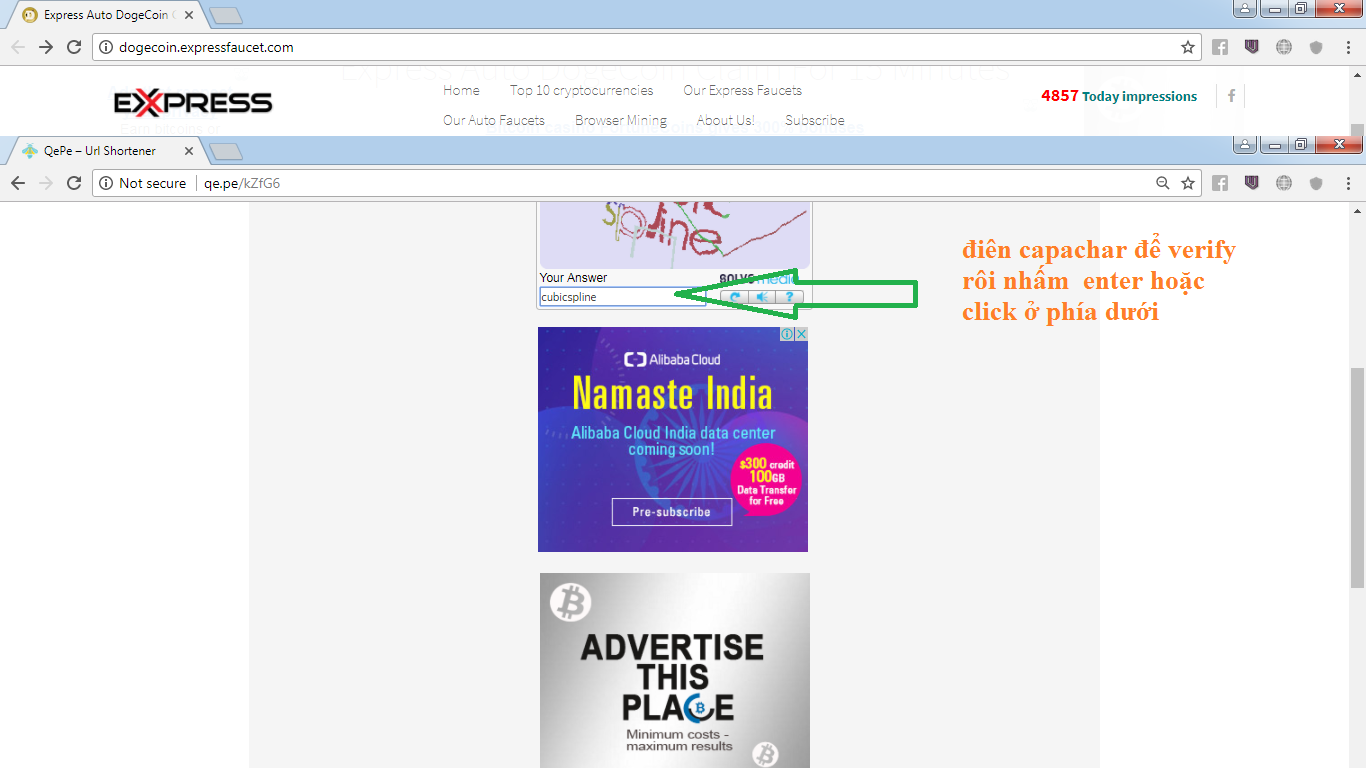Click the QePe page vertical scrollbar thumb
Viewport: 1366px width, 768px height.
(x=1357, y=478)
